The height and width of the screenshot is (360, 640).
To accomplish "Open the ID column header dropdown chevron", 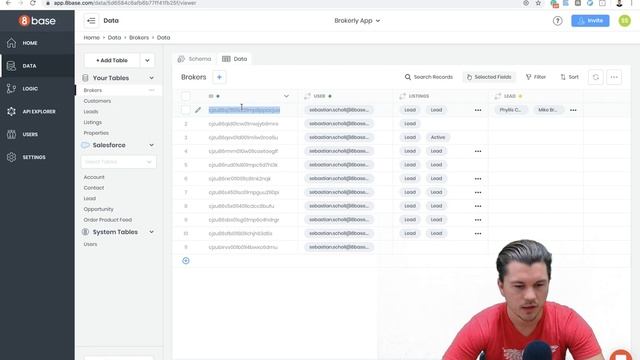I will [286, 96].
